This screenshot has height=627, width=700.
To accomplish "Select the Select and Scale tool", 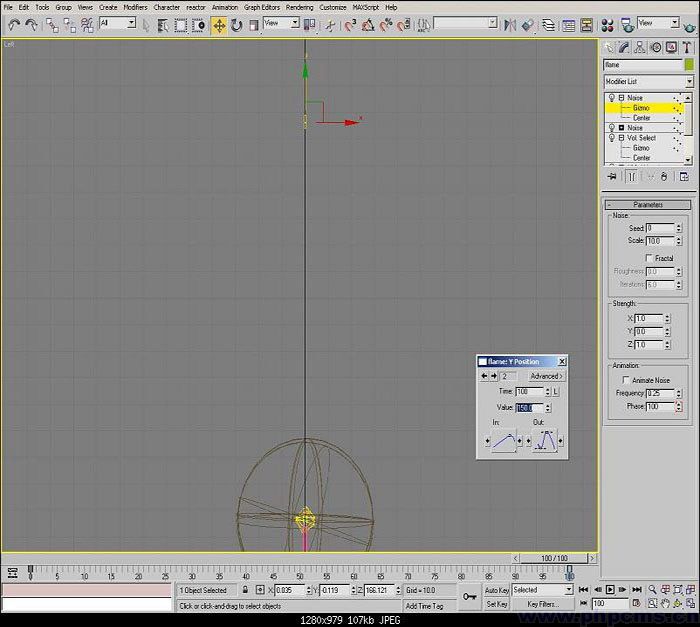I will pyautogui.click(x=254, y=25).
